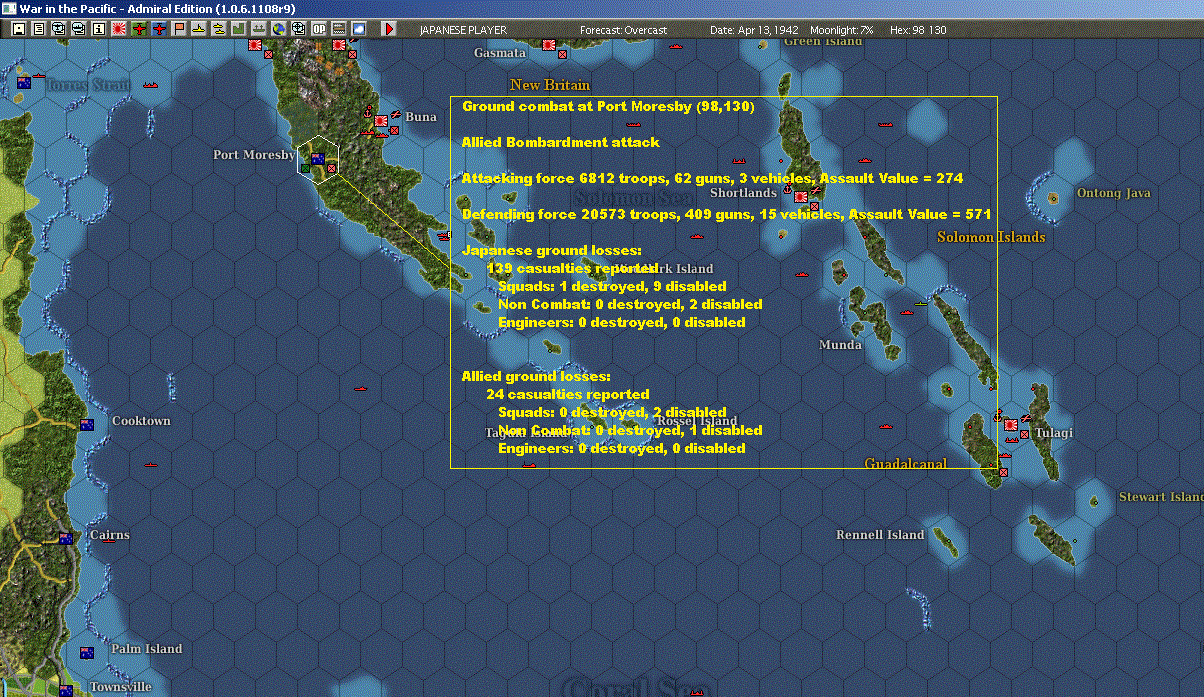Viewport: 1204px width, 697px height.
Task: Click the red play arrow end-turn button
Action: pyautogui.click(x=389, y=29)
